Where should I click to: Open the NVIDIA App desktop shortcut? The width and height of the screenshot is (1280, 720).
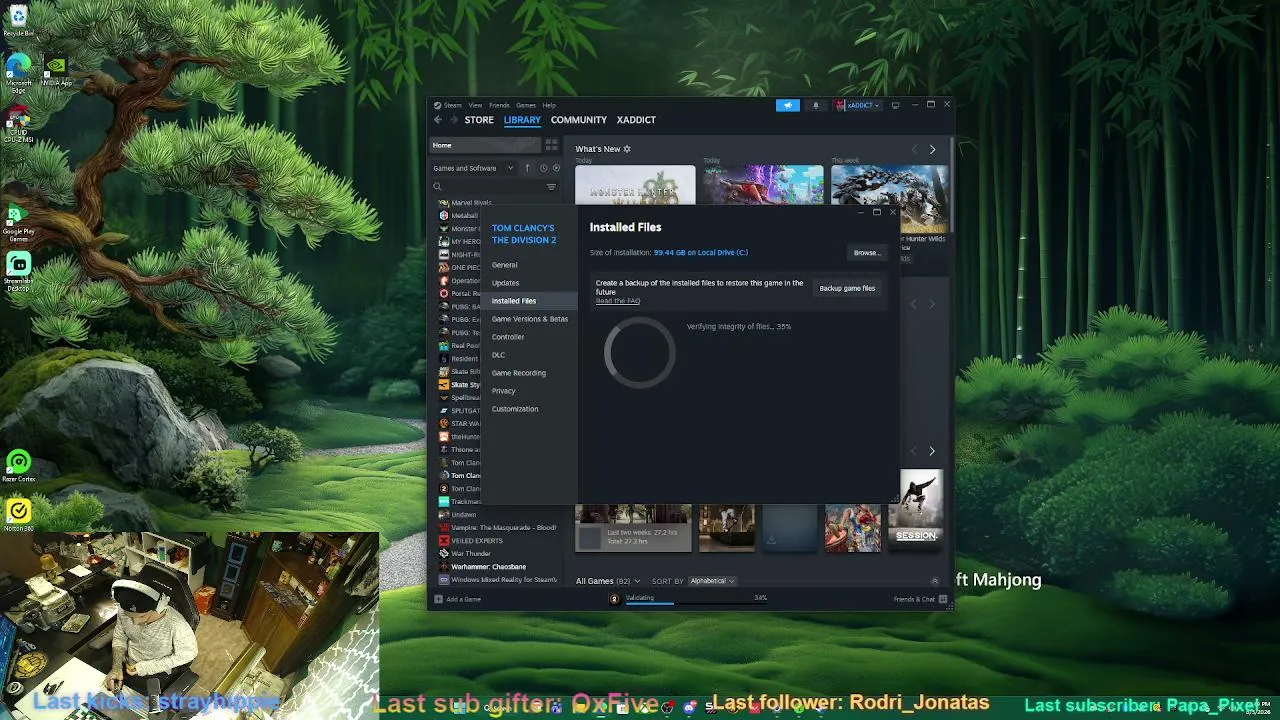(55, 70)
